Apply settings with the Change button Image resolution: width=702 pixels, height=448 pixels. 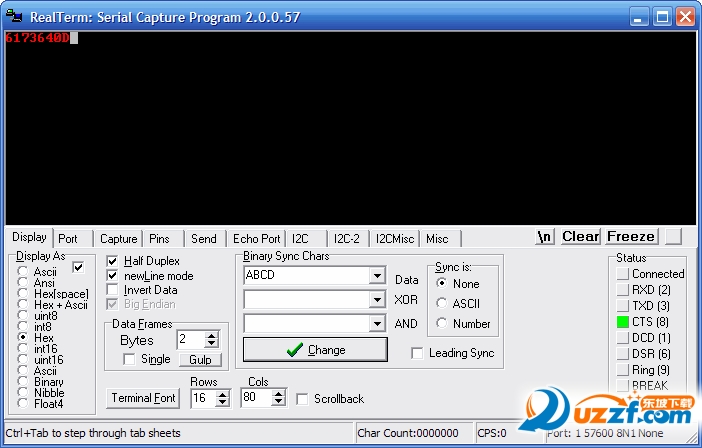(x=315, y=350)
